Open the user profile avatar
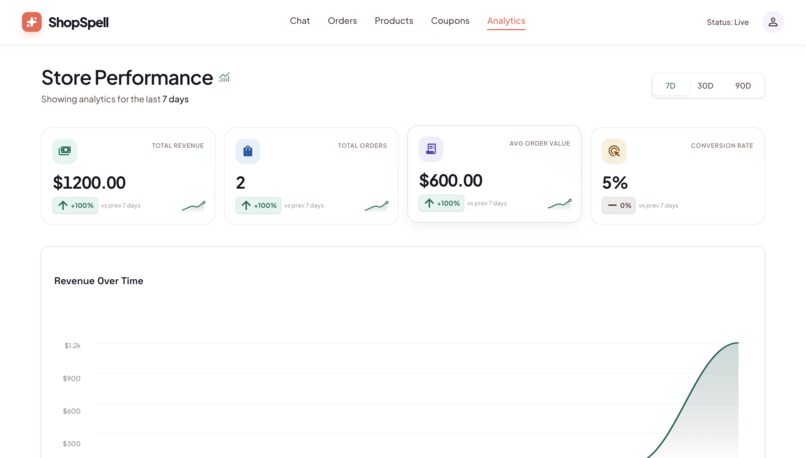The height and width of the screenshot is (458, 806). point(773,22)
